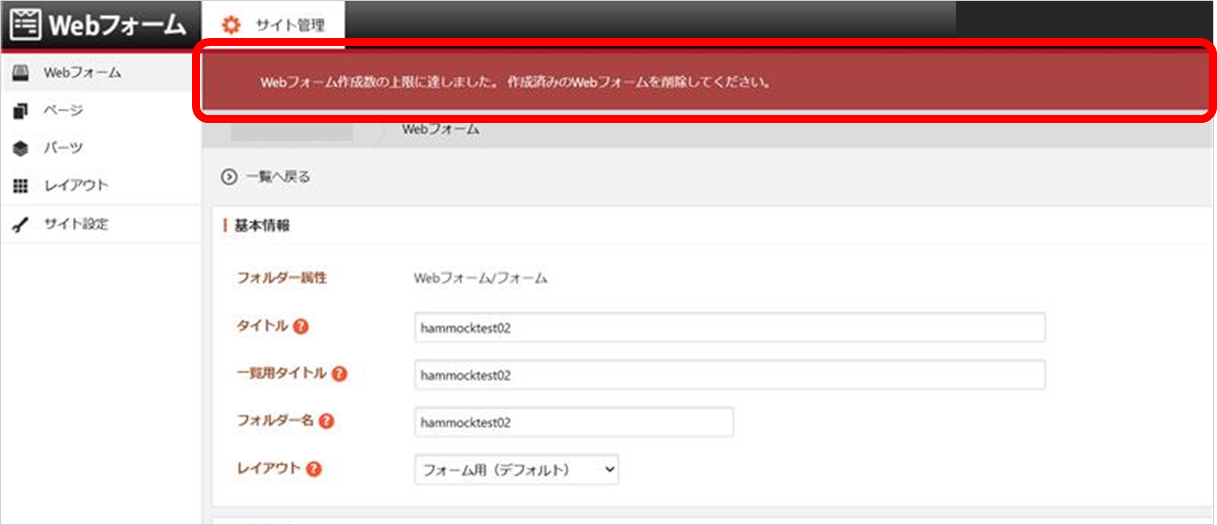Click the フォルダー属性 label
The height and width of the screenshot is (525, 1217).
point(281,278)
